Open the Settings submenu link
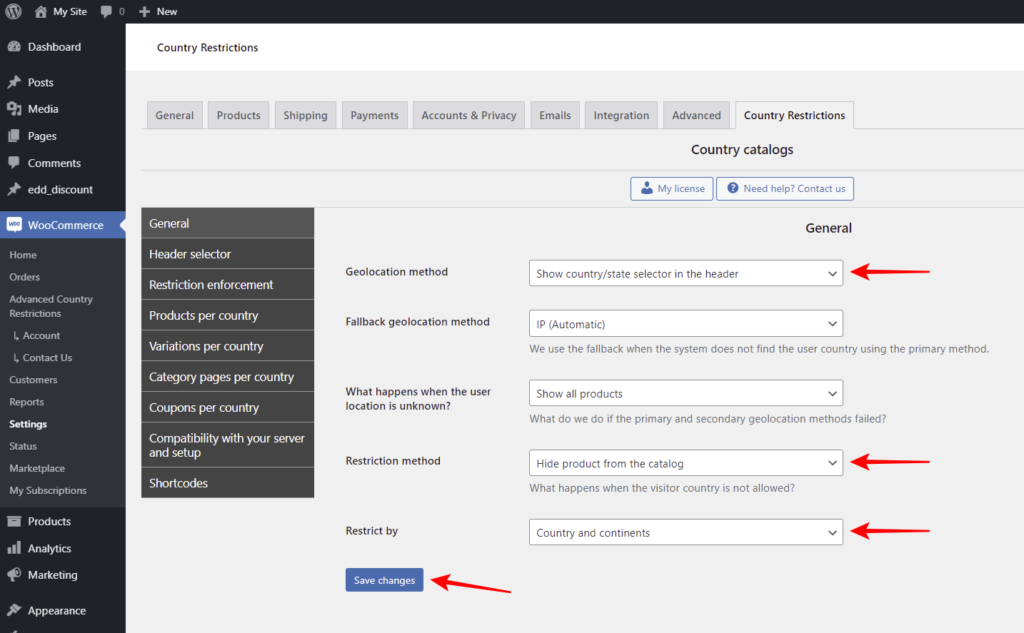Screen dimensions: 1024x633 28,424
